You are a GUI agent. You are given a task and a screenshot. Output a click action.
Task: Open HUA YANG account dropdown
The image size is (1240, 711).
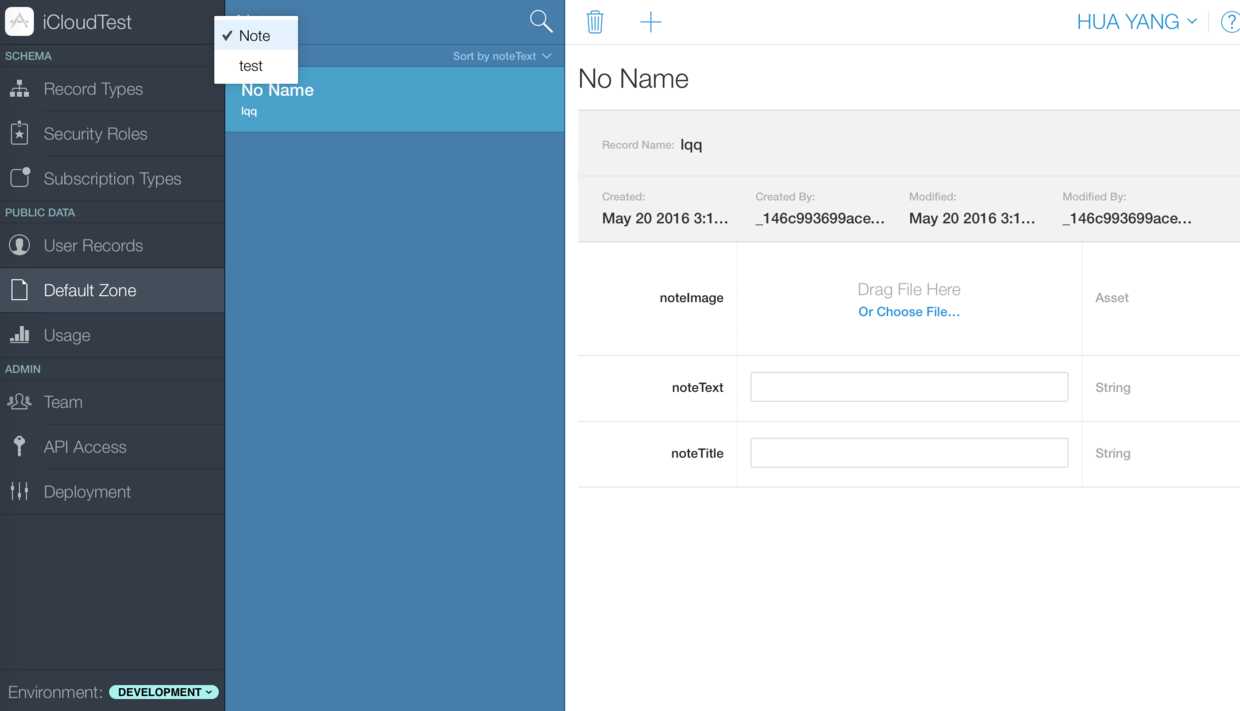pyautogui.click(x=1136, y=22)
